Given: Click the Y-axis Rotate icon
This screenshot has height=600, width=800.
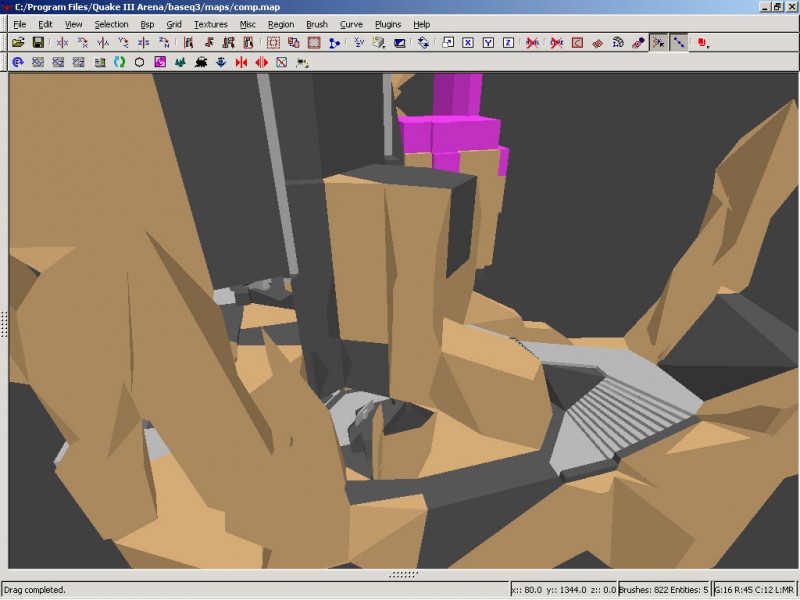Looking at the screenshot, I should (123, 43).
